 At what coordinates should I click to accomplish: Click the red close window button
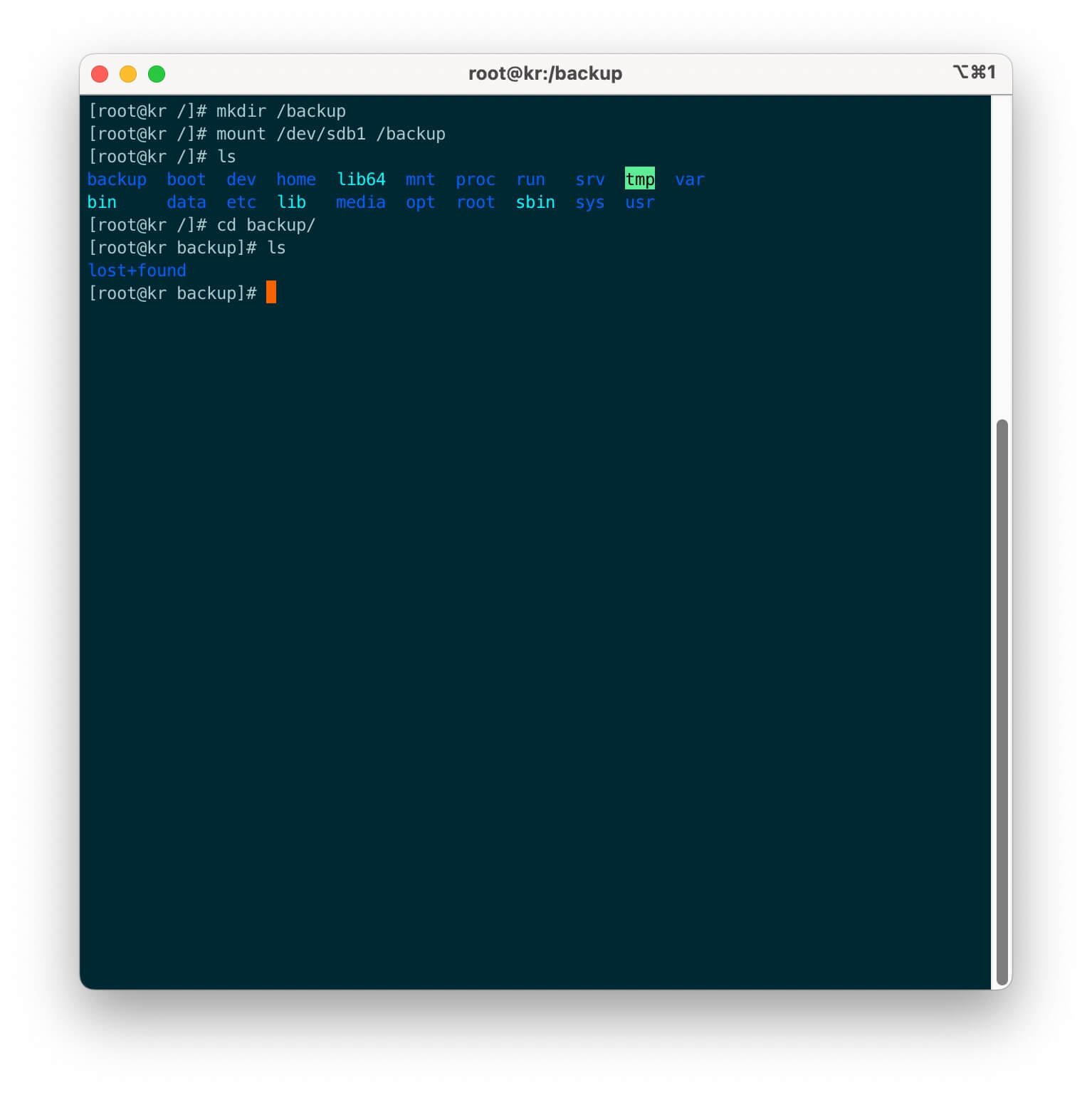click(x=100, y=74)
